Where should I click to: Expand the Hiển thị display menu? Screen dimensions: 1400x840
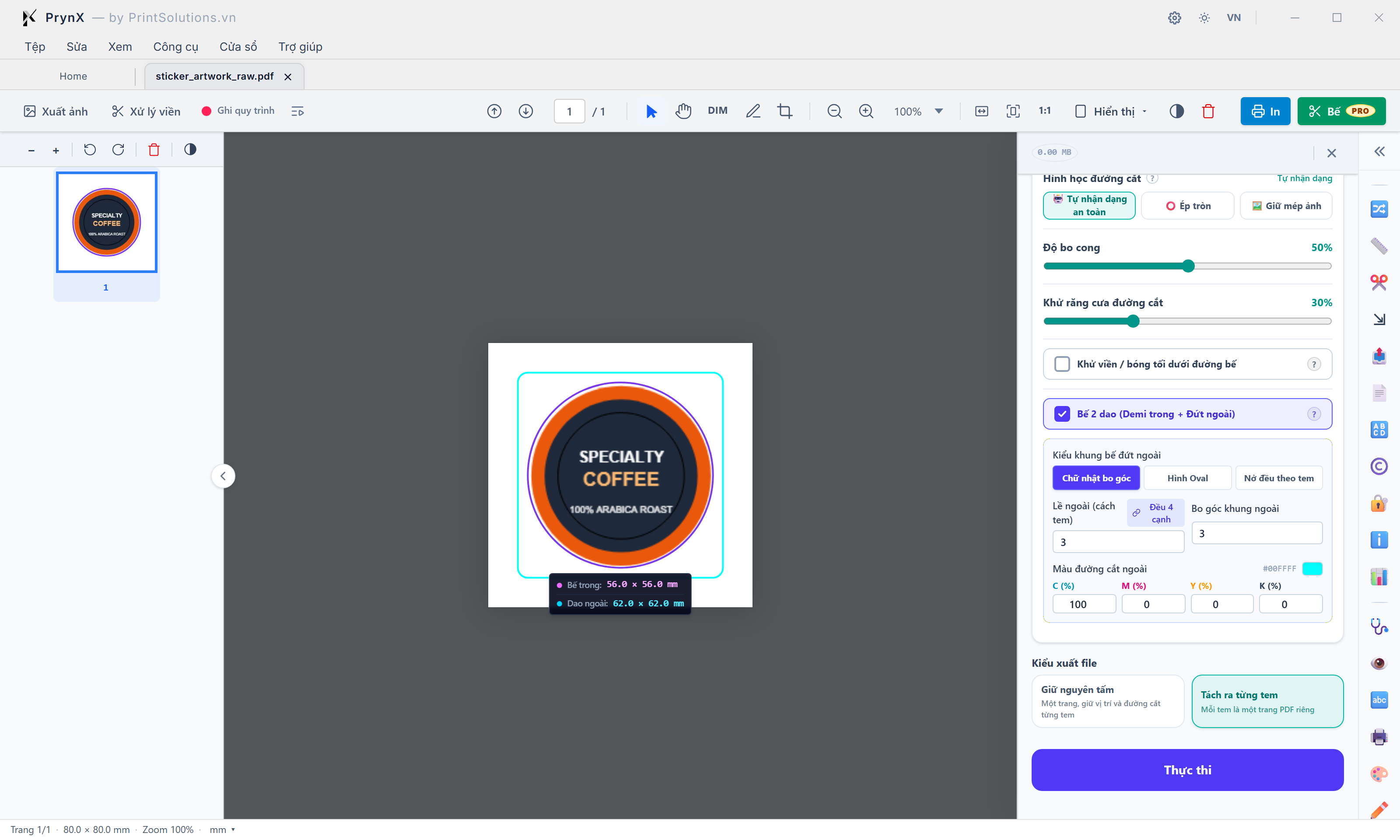pos(1111,111)
